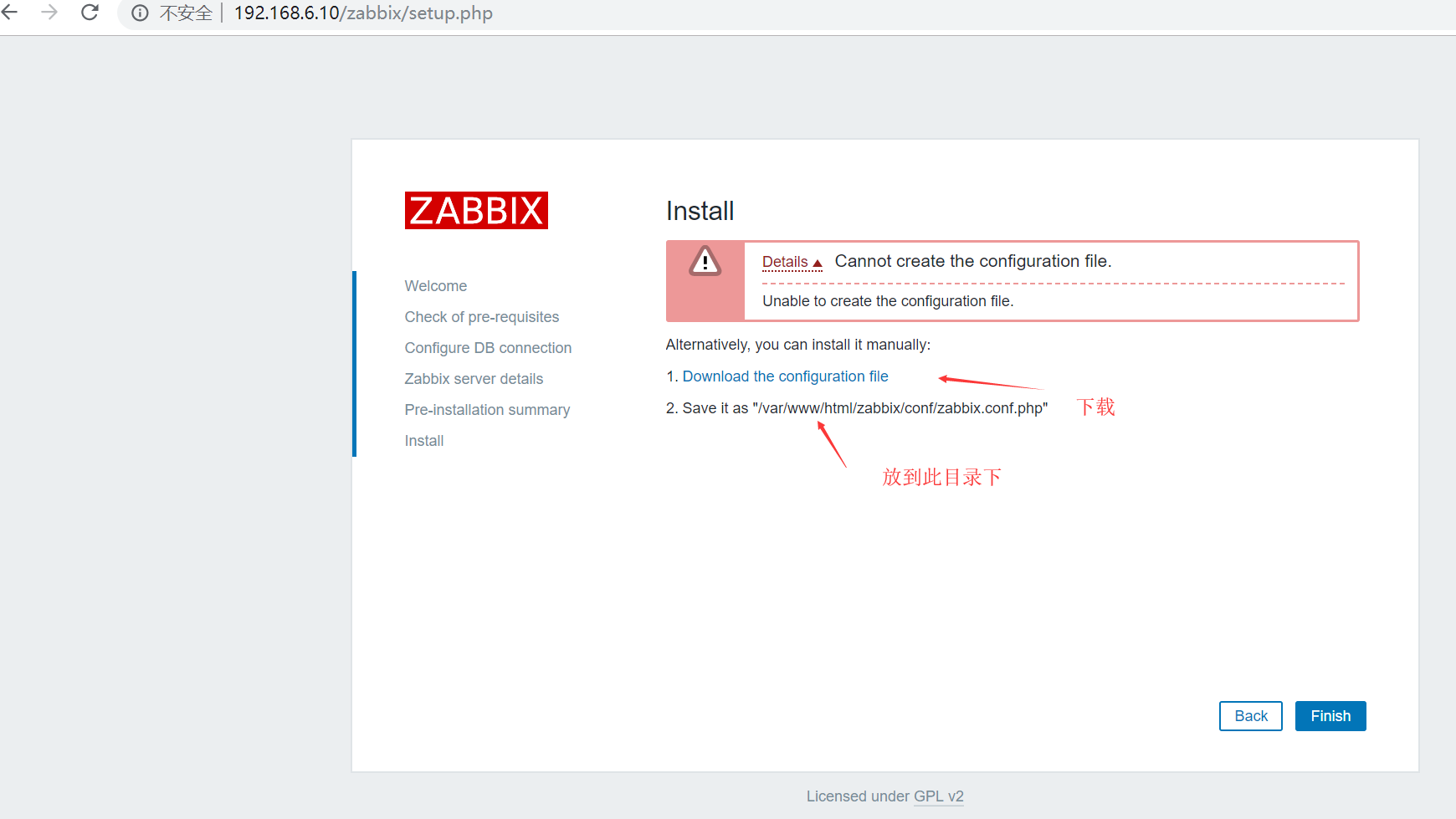1456x819 pixels.
Task: Click 'Alternatively, you can install it manually' text
Action: (797, 345)
